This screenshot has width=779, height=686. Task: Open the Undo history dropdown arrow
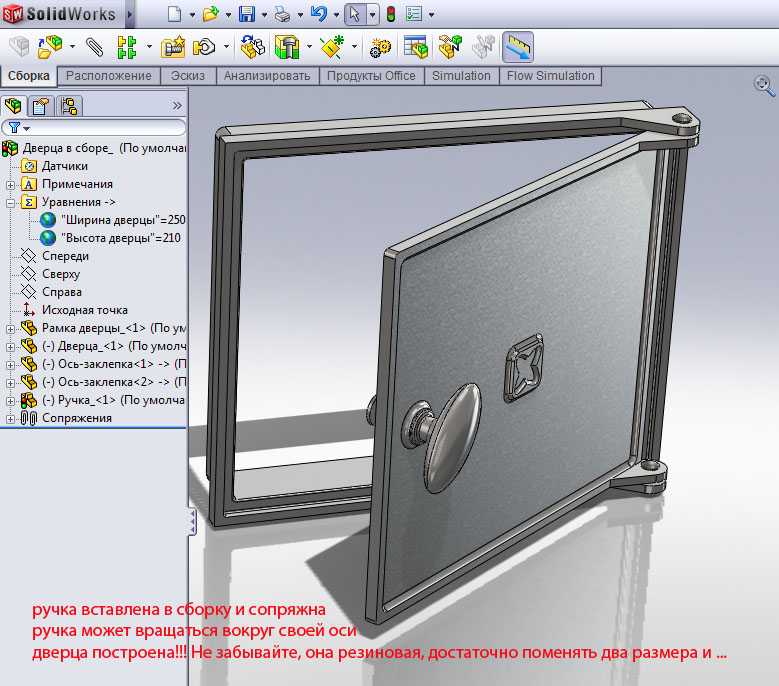(x=334, y=15)
